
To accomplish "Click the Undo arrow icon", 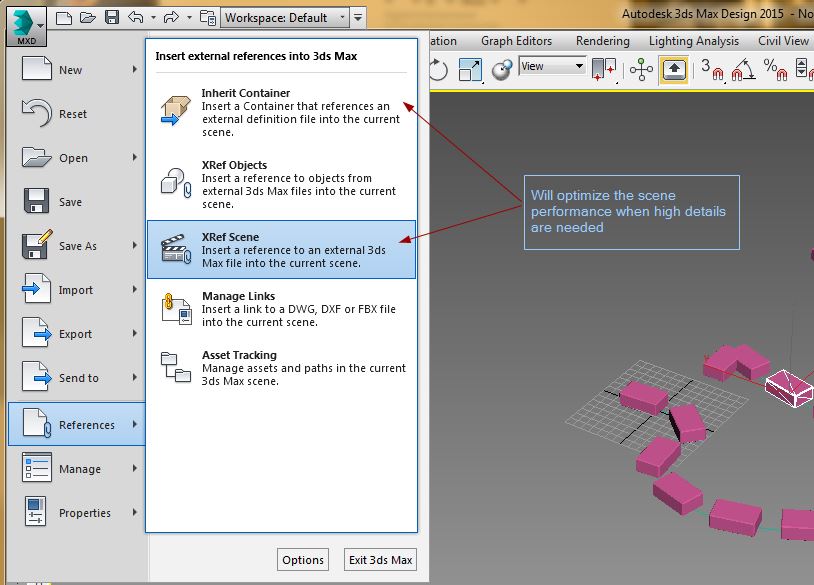I will click(x=136, y=18).
